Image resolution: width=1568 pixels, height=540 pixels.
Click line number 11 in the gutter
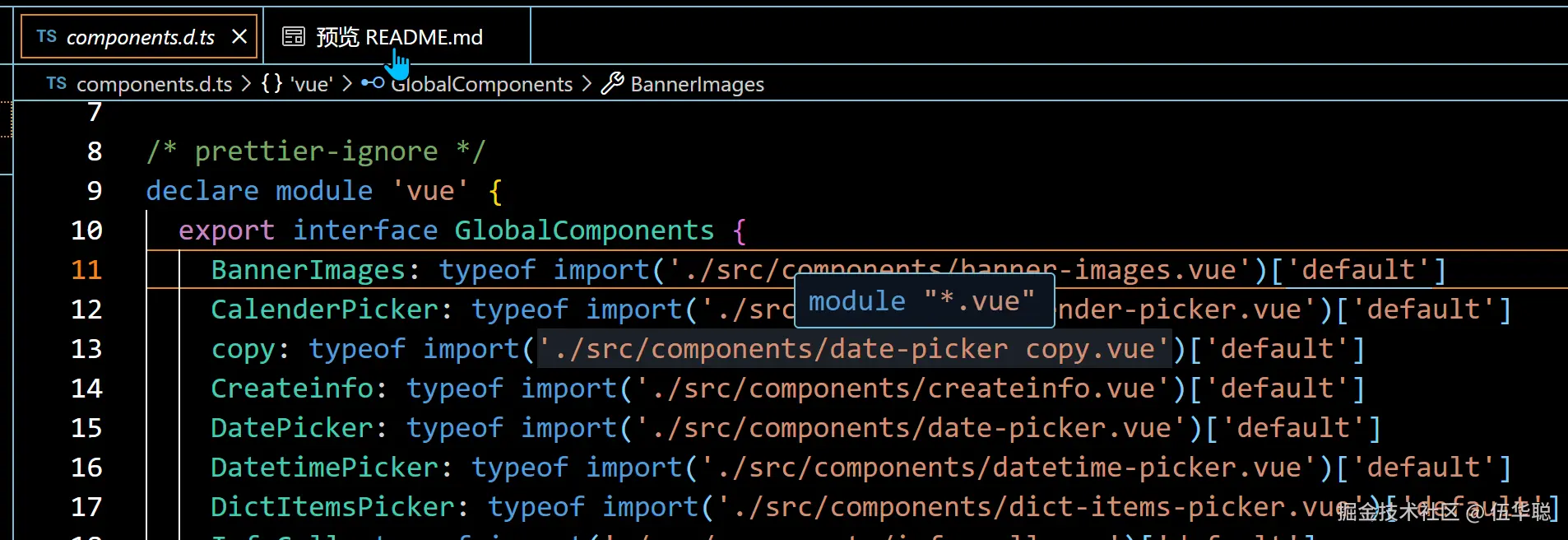86,270
